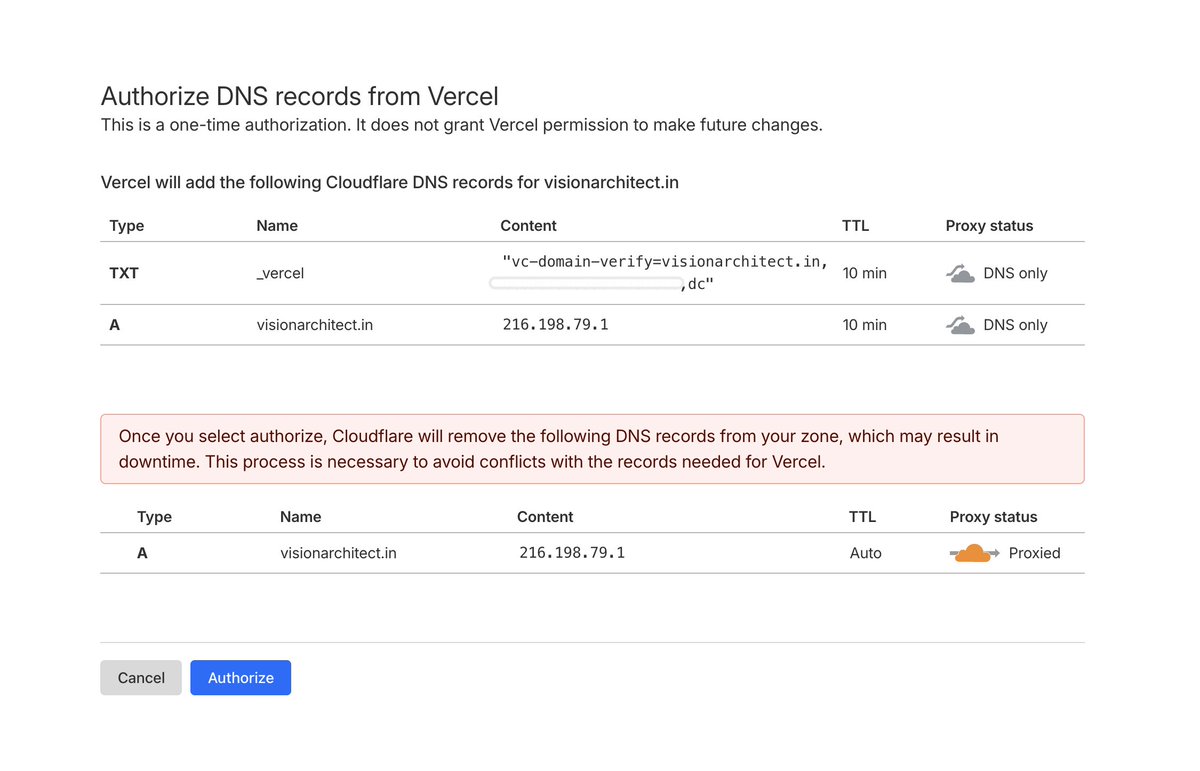The width and height of the screenshot is (1200, 771).
Task: Select the "_vercel" name cell
Action: coord(280,273)
